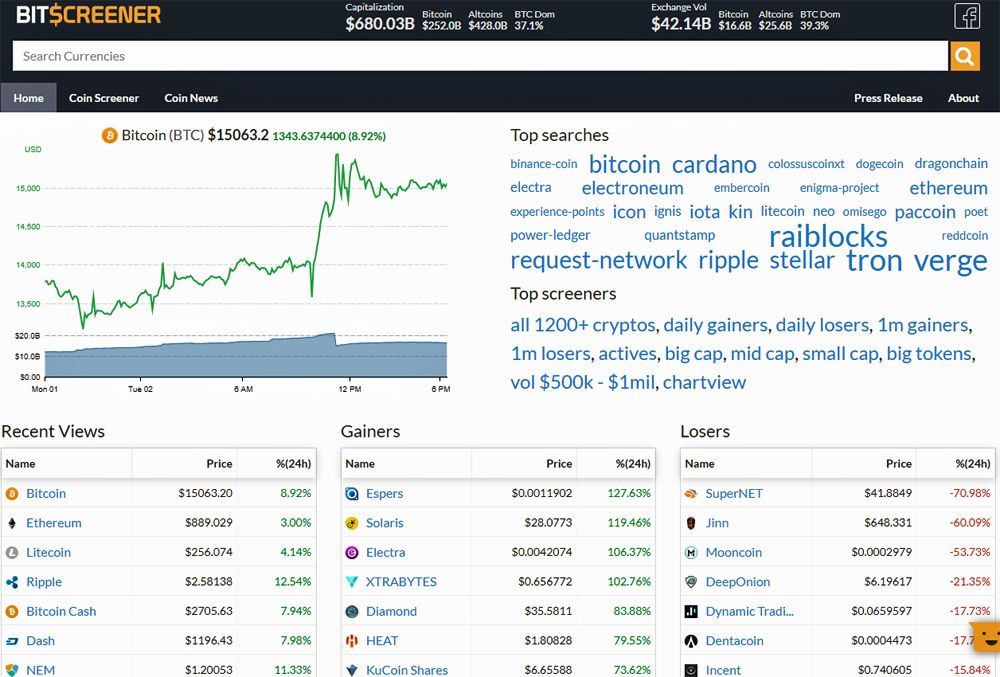Sort Gainers table by Price header
The height and width of the screenshot is (677, 1000).
point(559,463)
